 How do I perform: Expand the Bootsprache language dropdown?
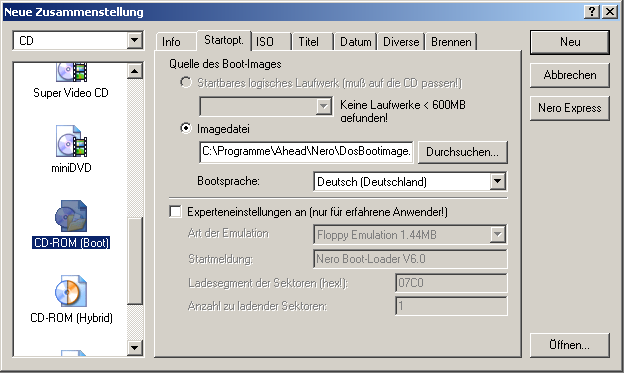click(497, 182)
